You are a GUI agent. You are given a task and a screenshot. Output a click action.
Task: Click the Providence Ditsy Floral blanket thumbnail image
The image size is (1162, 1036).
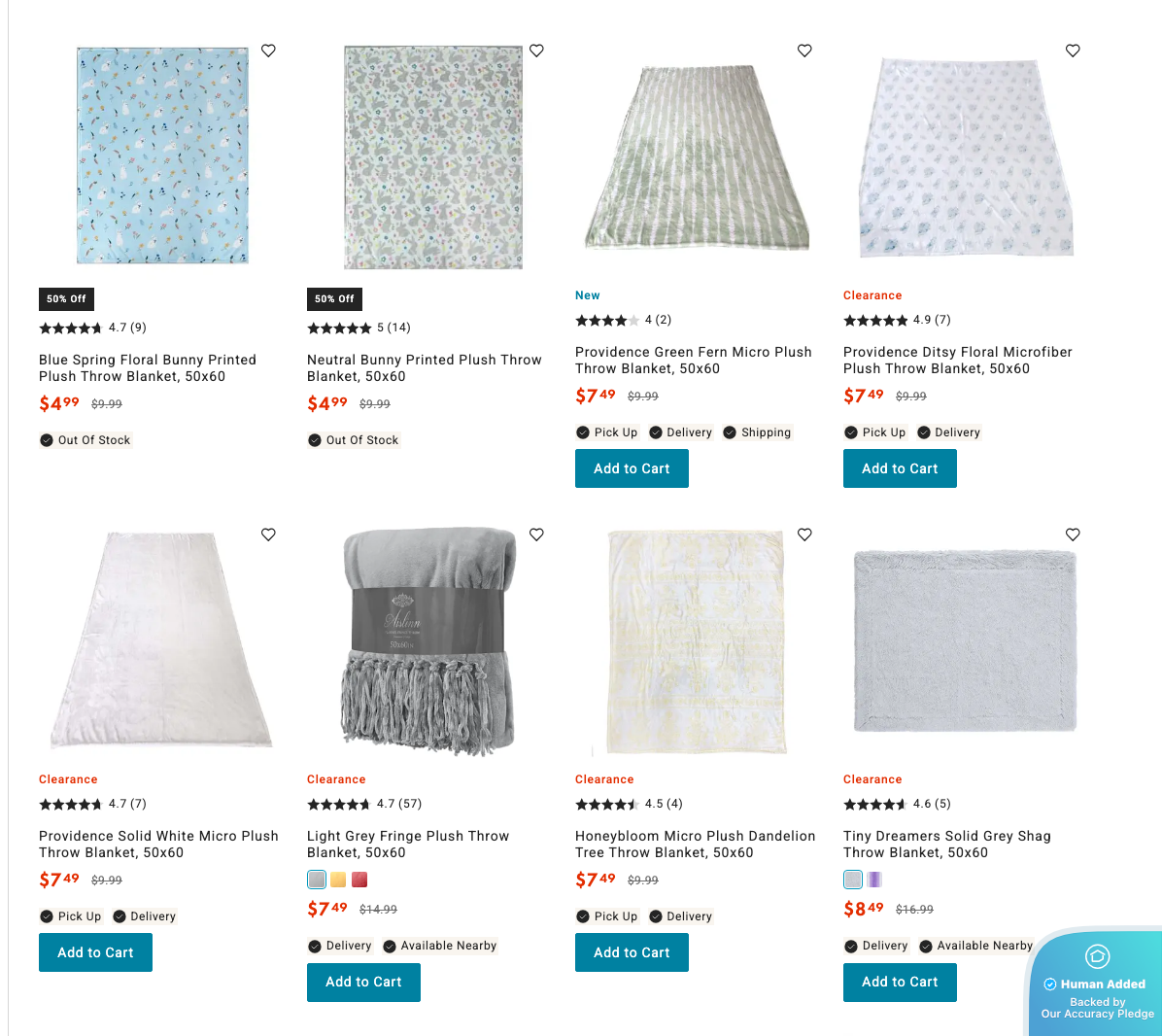(x=965, y=155)
